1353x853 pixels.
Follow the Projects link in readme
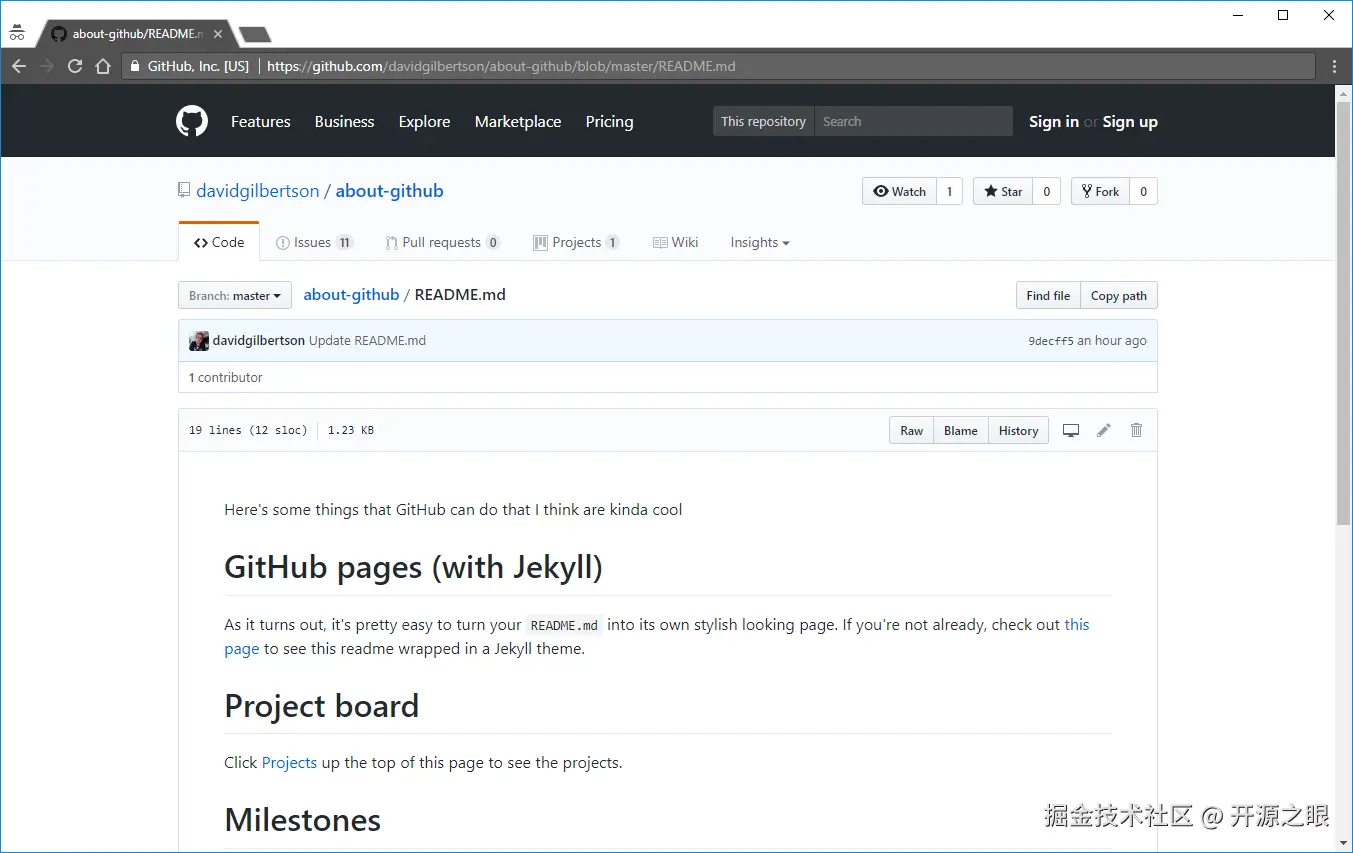click(289, 763)
